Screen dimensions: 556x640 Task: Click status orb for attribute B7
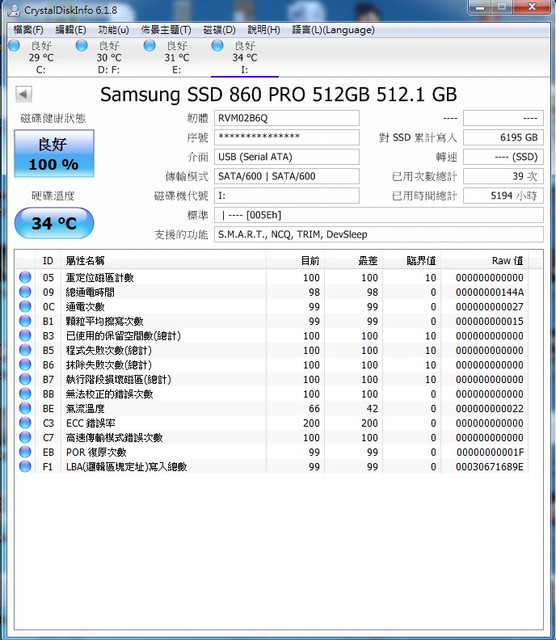25,379
